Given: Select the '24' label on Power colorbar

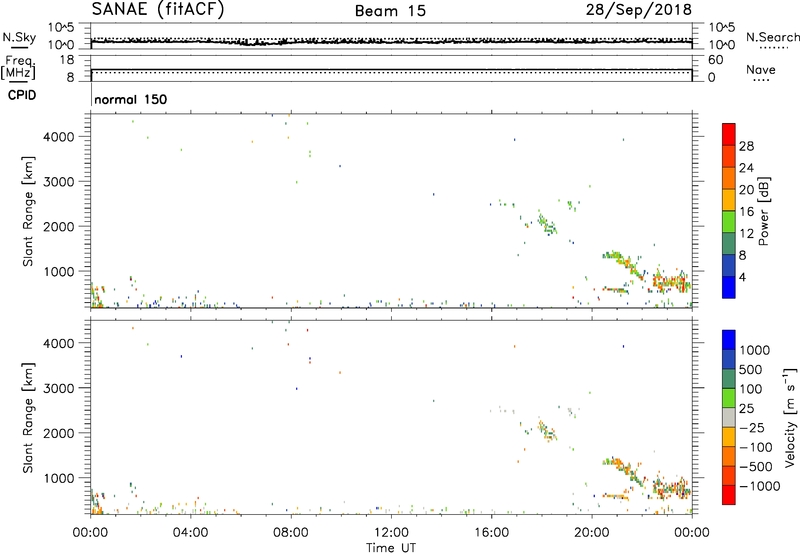Looking at the screenshot, I should tap(746, 168).
